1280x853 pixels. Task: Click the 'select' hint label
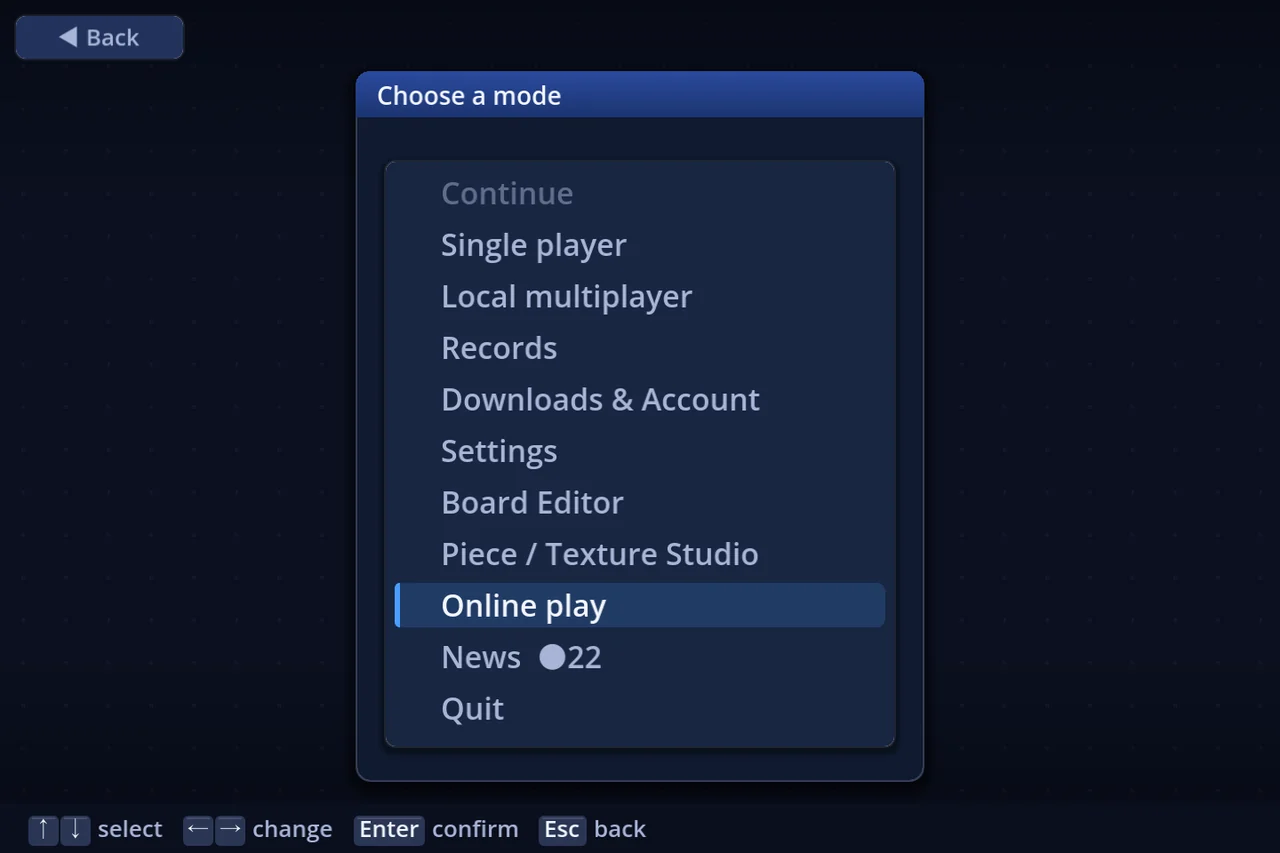tap(130, 829)
